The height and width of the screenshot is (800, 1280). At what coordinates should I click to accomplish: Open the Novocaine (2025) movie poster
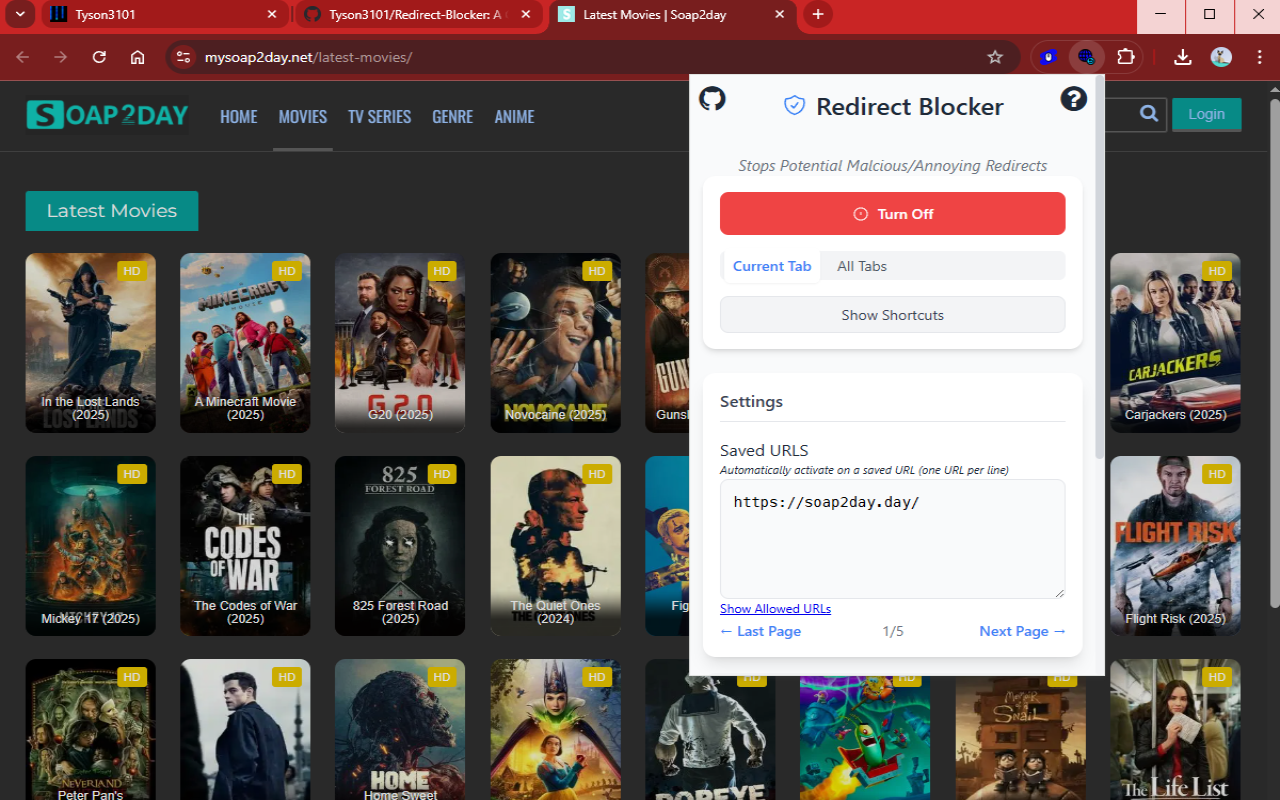(555, 343)
